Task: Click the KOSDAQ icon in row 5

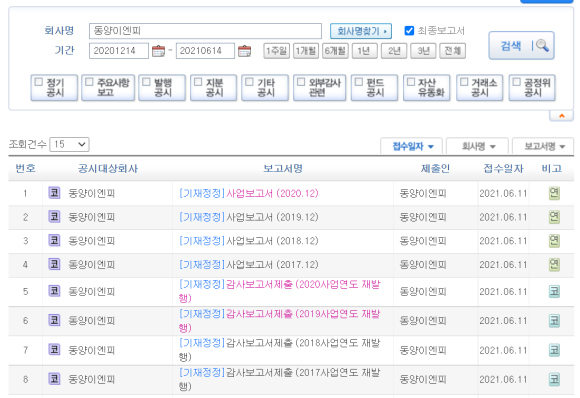Action: coord(54,291)
